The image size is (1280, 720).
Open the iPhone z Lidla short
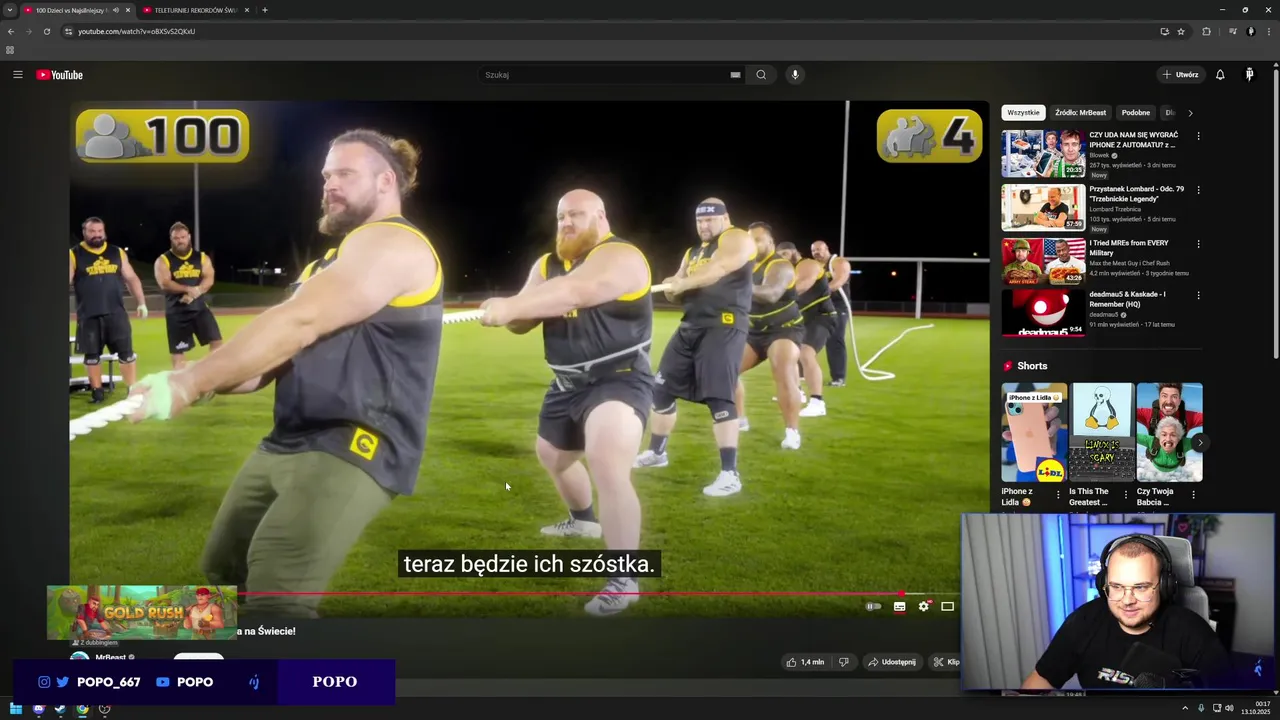click(x=1034, y=432)
